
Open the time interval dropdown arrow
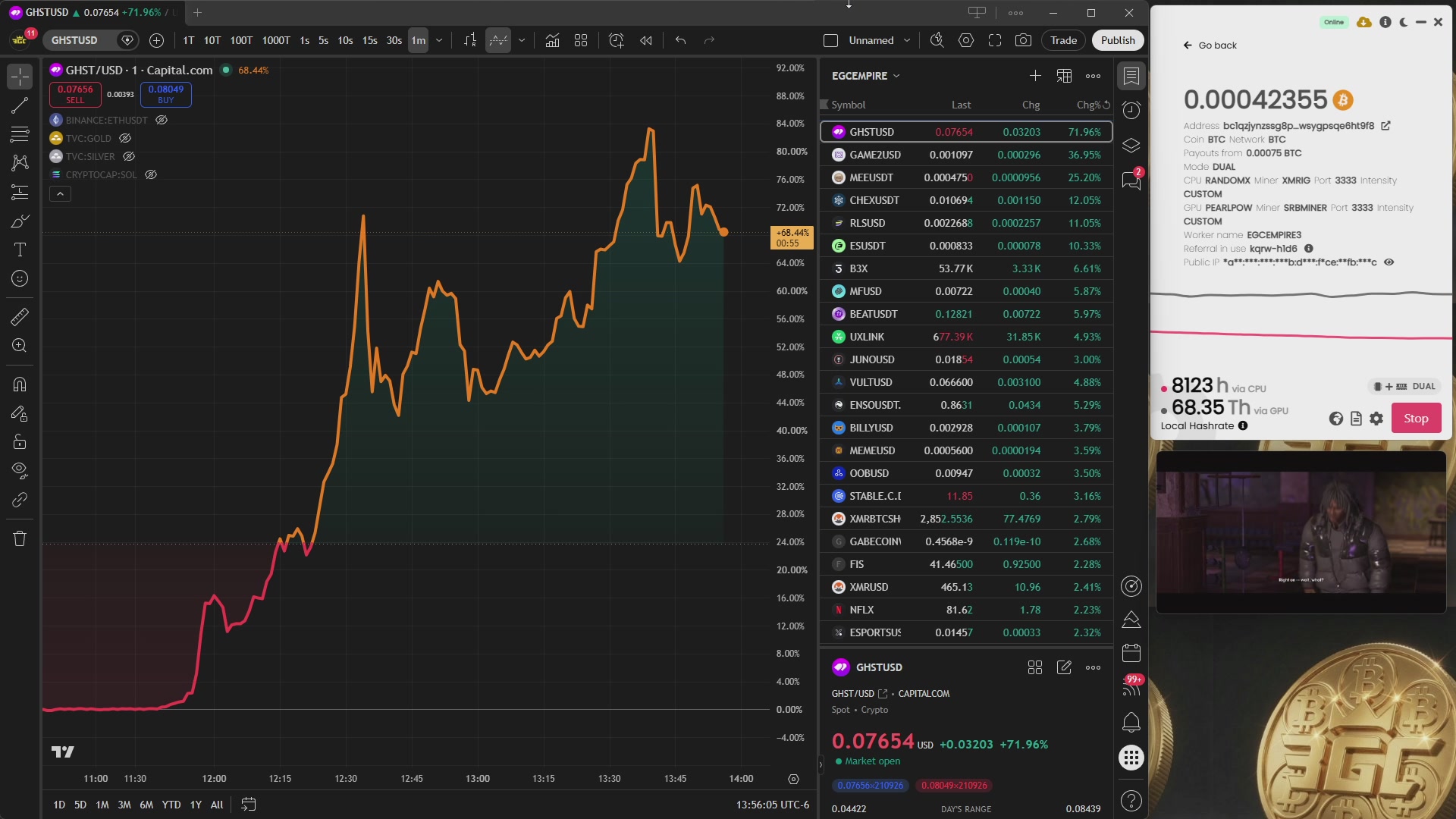[x=439, y=40]
